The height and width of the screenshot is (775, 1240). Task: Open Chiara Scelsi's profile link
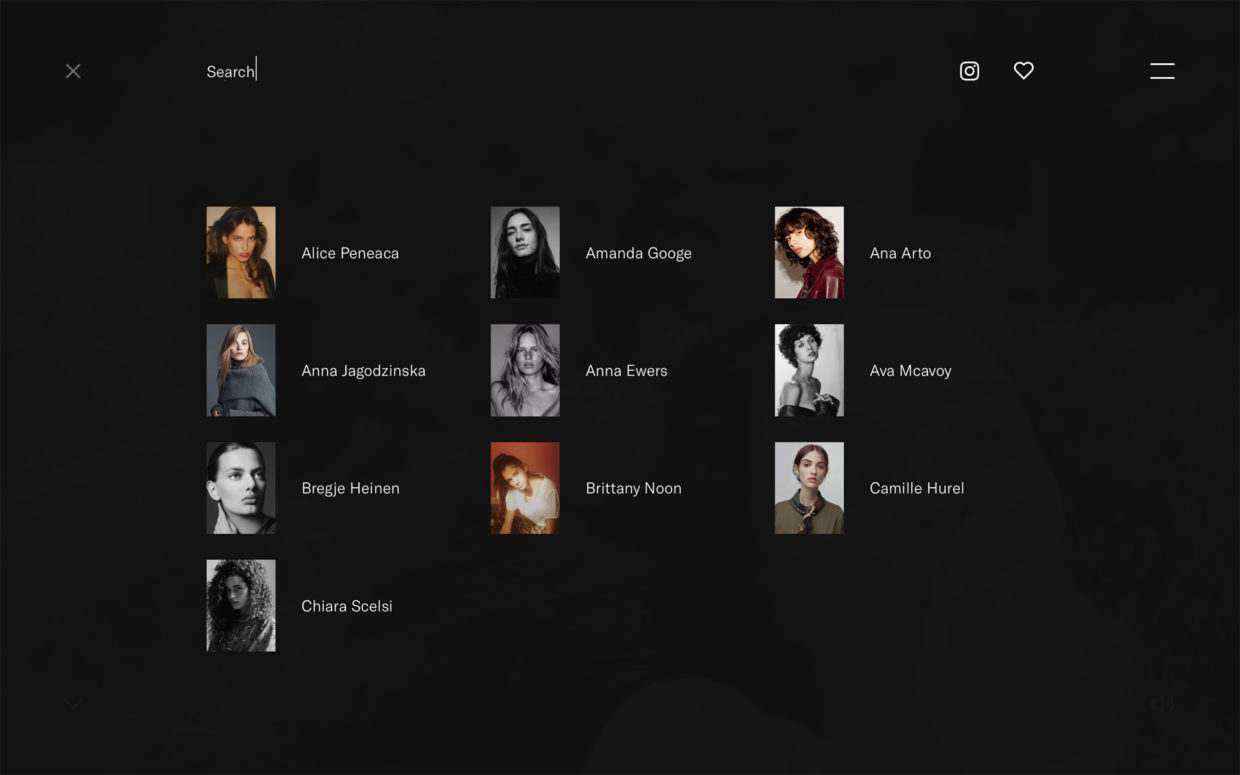coord(347,605)
